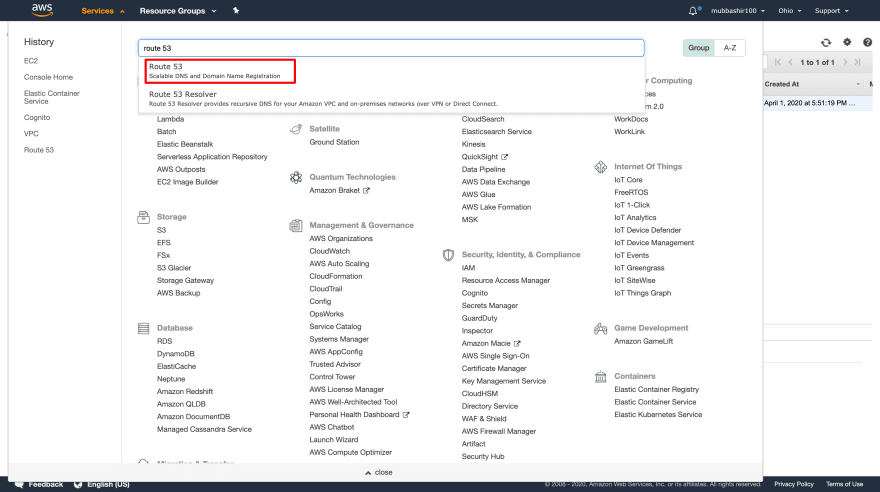Viewport: 880px width, 492px height.
Task: Click the help question mark icon
Action: tap(868, 42)
